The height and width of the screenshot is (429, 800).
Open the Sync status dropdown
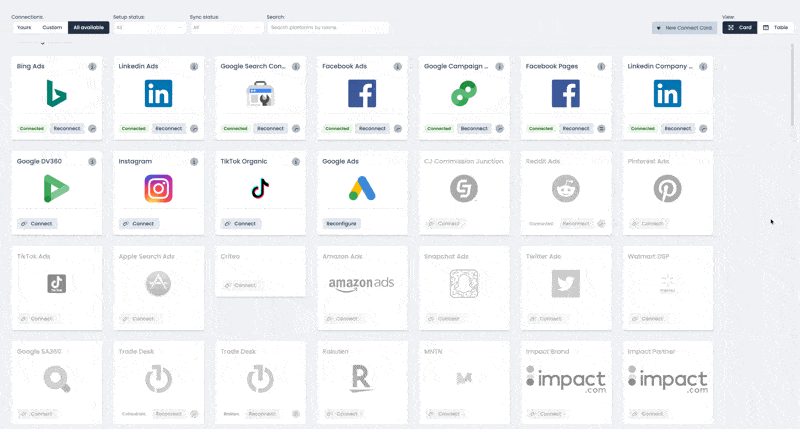(x=226, y=28)
